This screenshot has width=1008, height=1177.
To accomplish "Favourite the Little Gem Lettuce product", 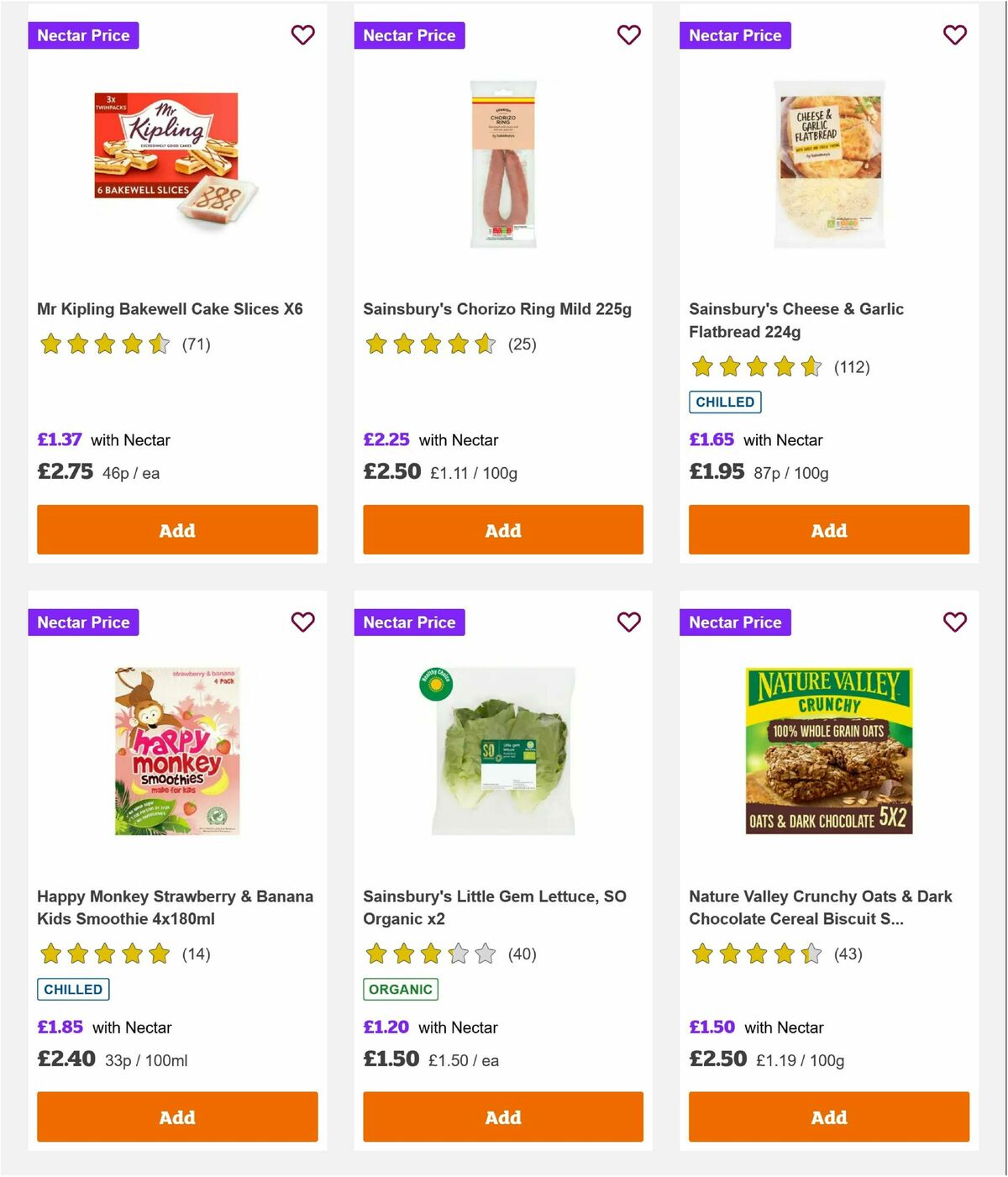I will (x=628, y=623).
